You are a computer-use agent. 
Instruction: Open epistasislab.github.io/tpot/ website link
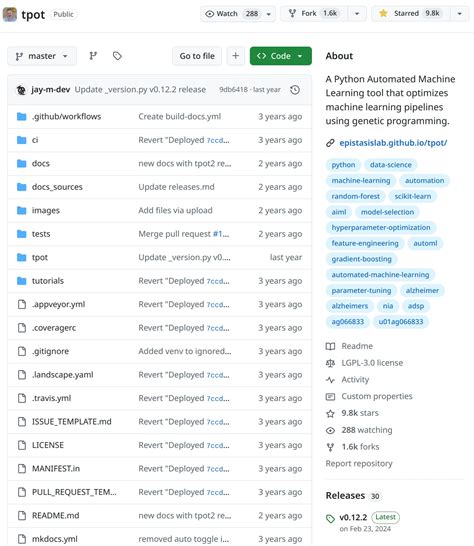click(393, 143)
